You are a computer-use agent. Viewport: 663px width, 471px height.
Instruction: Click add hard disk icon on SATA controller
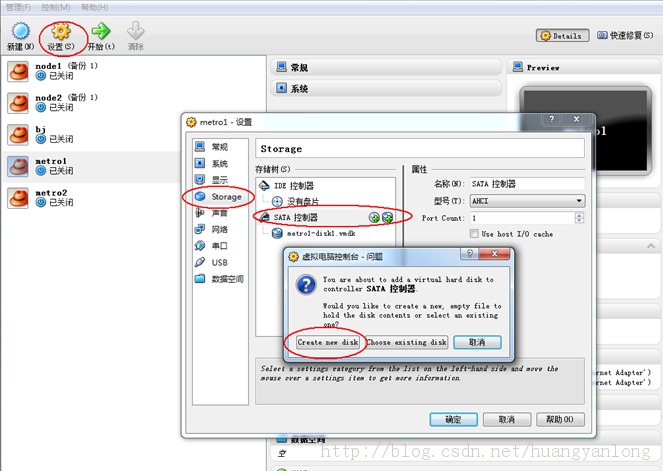point(387,217)
